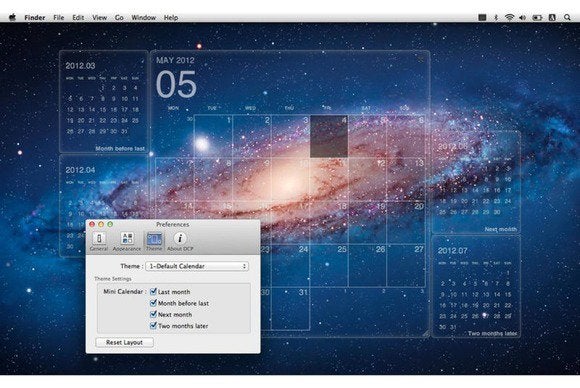Open the Window menu
This screenshot has height=388, width=580.
pos(144,17)
